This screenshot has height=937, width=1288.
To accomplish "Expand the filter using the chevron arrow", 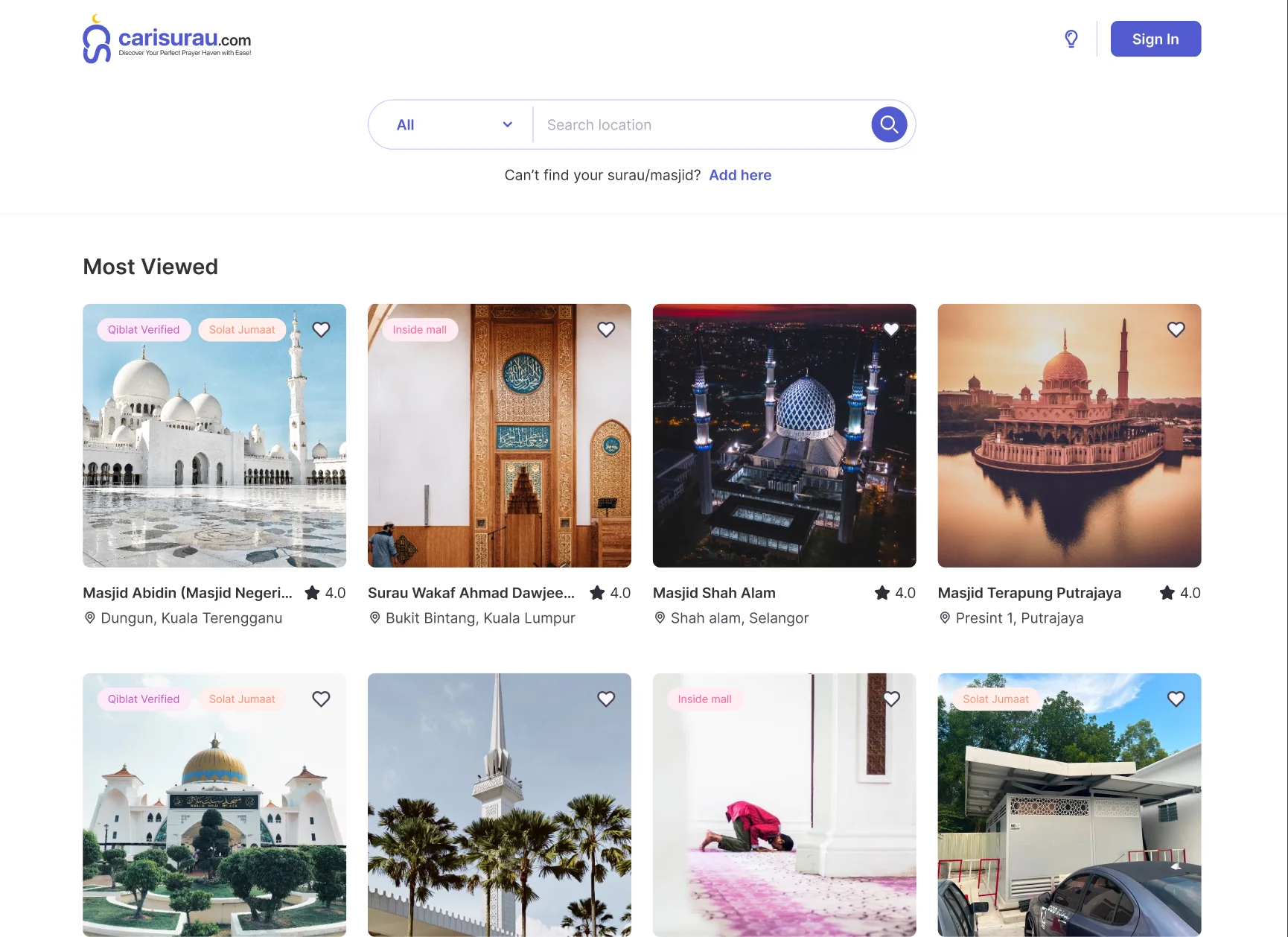I will click(x=508, y=124).
